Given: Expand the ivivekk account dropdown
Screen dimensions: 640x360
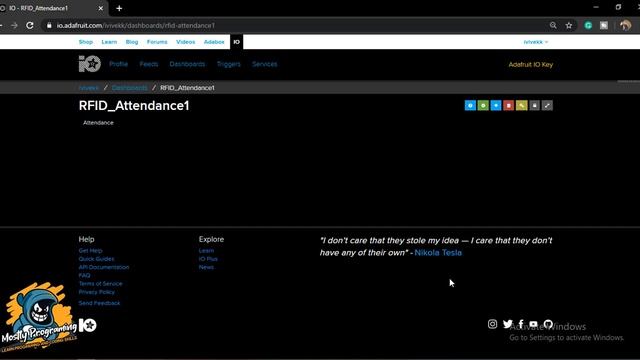Looking at the screenshot, I should pos(536,42).
